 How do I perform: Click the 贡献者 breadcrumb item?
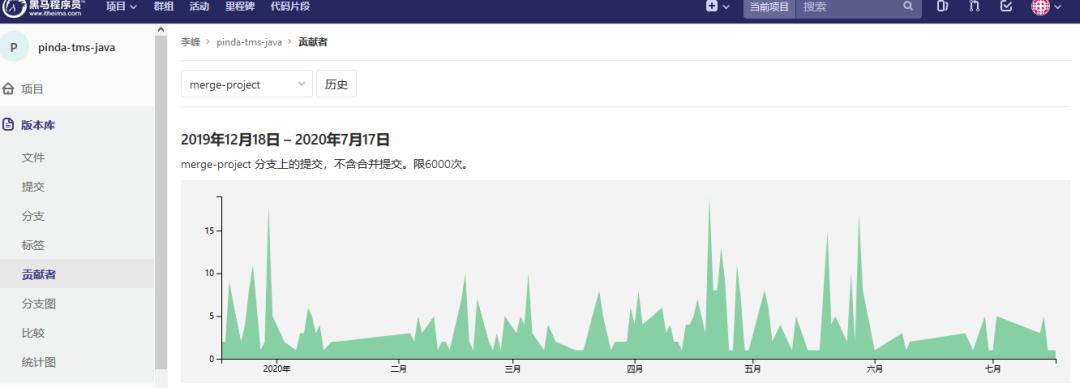pos(313,42)
